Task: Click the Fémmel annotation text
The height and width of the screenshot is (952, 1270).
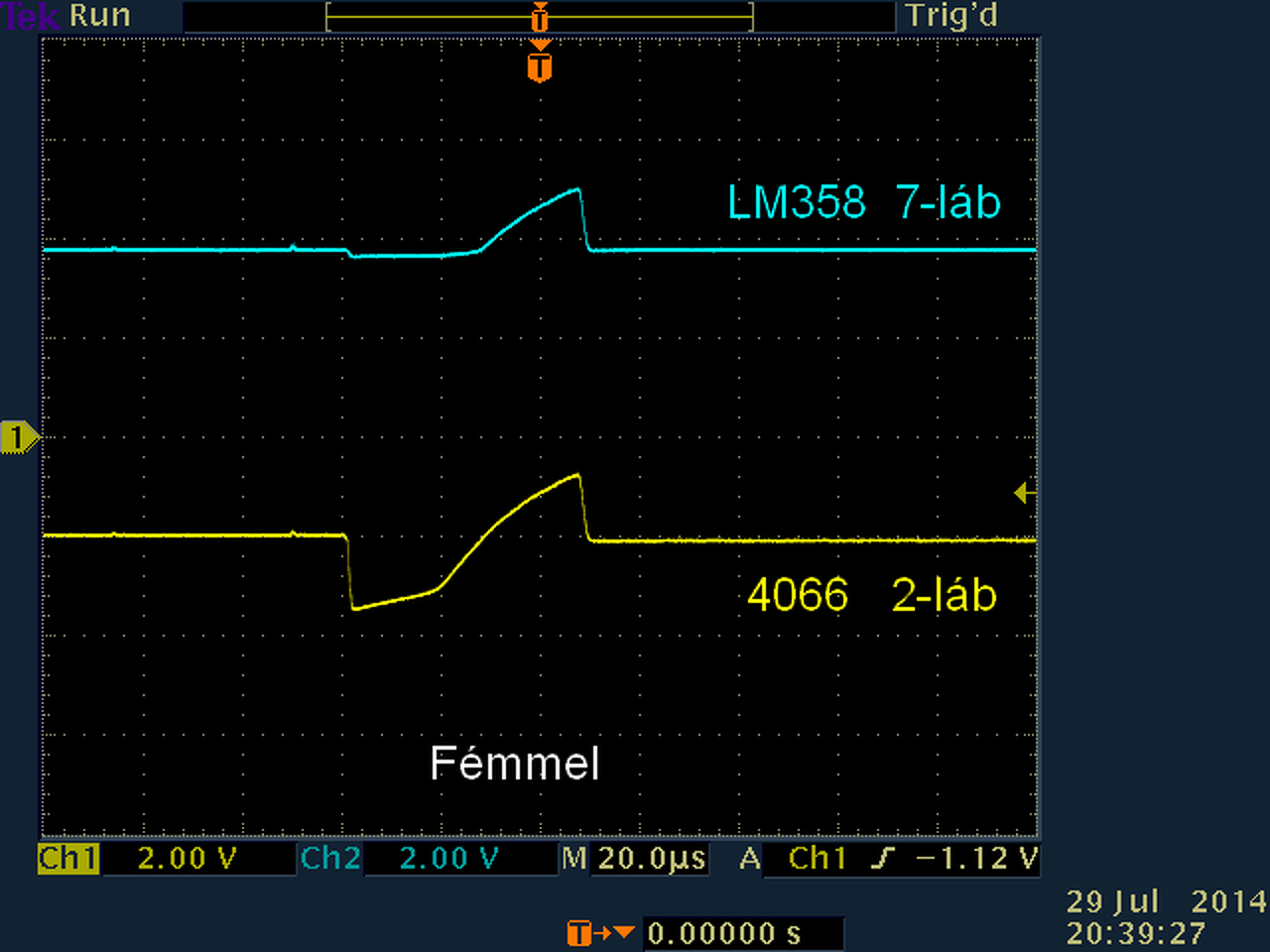Action: tap(515, 764)
